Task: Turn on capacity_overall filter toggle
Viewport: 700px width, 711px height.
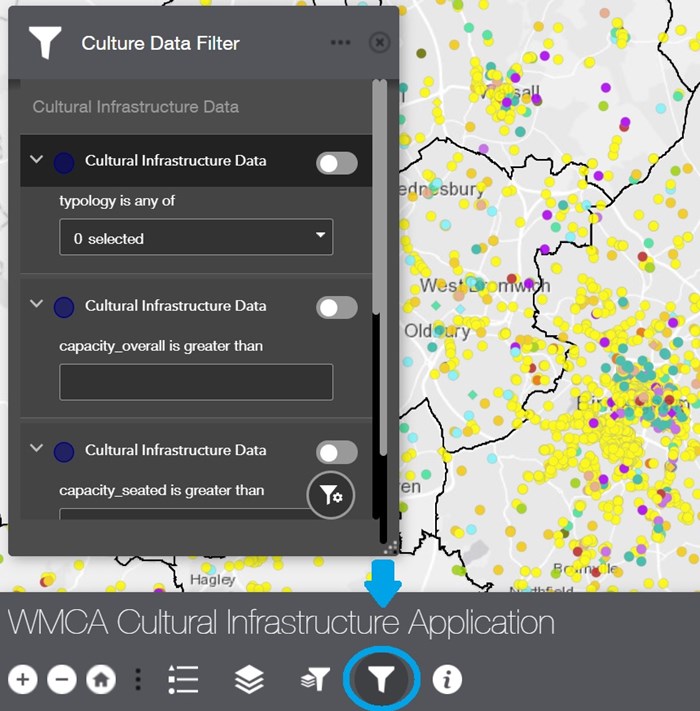Action: click(x=336, y=308)
